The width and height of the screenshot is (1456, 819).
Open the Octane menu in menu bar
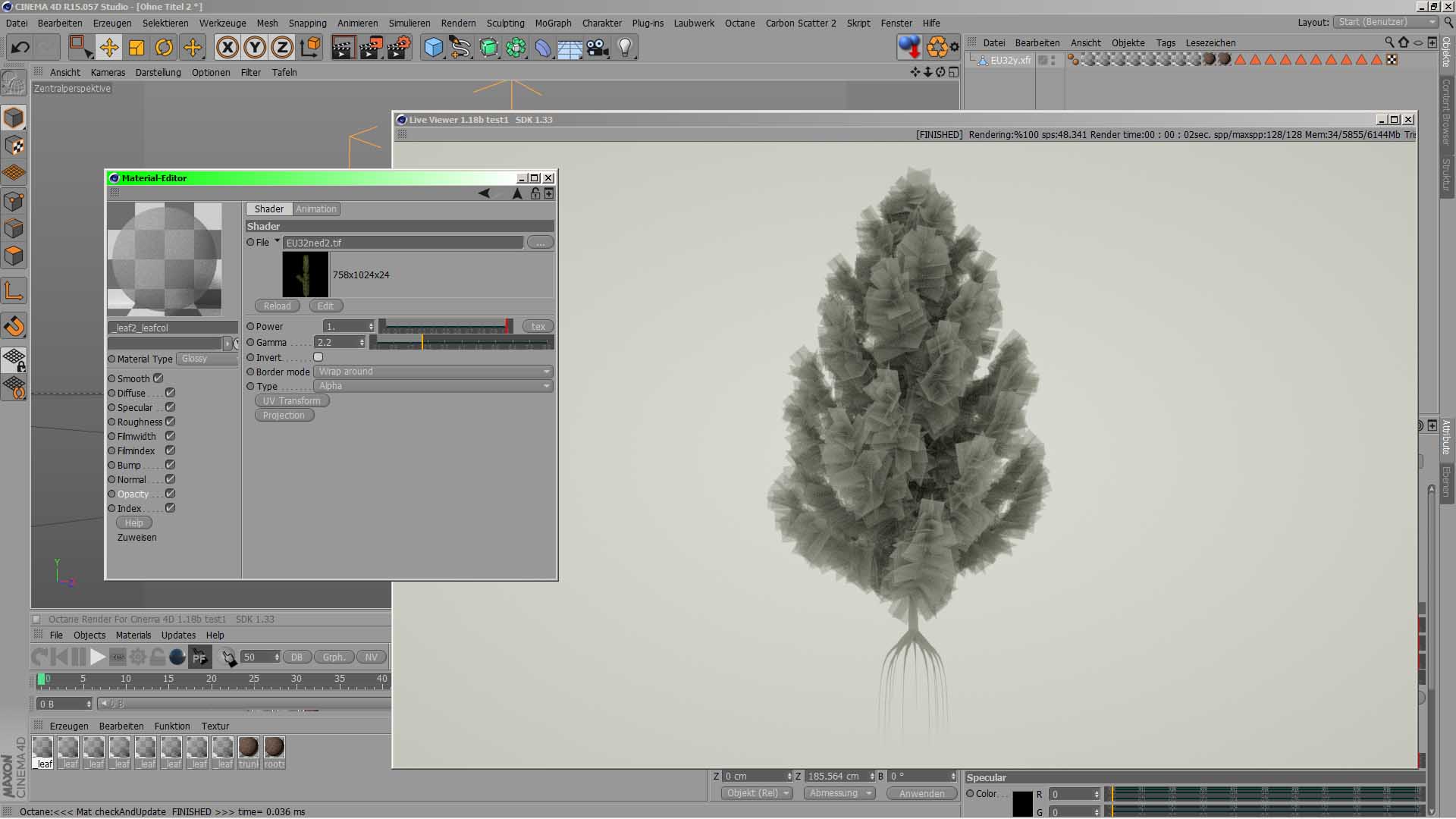pyautogui.click(x=739, y=23)
